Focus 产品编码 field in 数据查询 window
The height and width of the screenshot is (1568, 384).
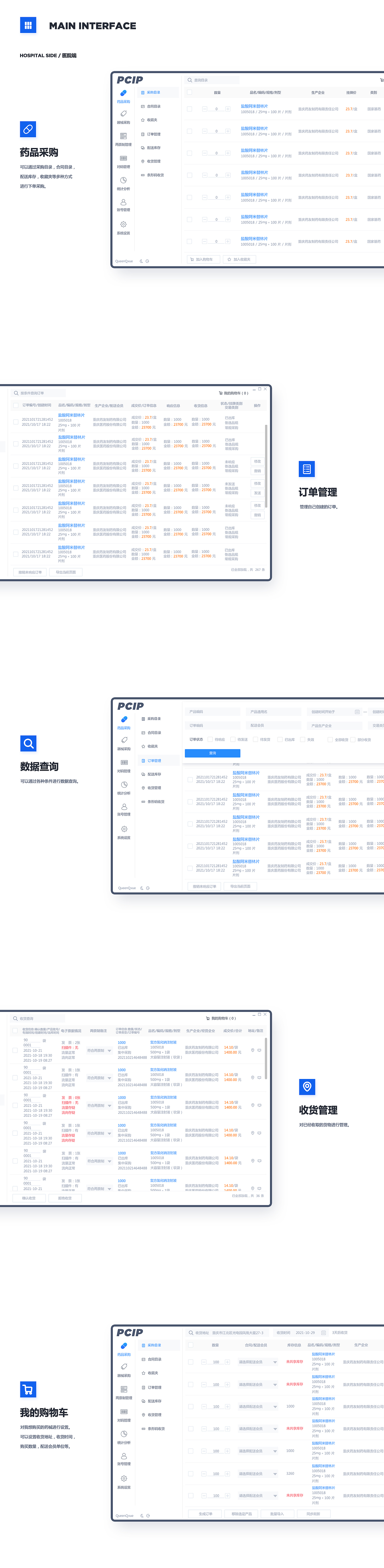(212, 712)
